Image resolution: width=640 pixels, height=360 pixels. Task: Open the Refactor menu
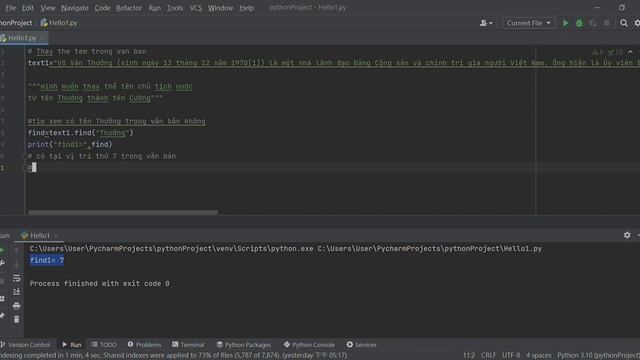(x=129, y=8)
